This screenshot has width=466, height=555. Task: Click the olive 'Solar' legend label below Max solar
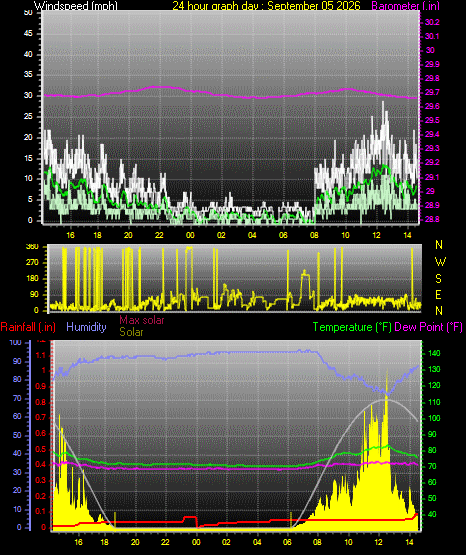coord(131,332)
